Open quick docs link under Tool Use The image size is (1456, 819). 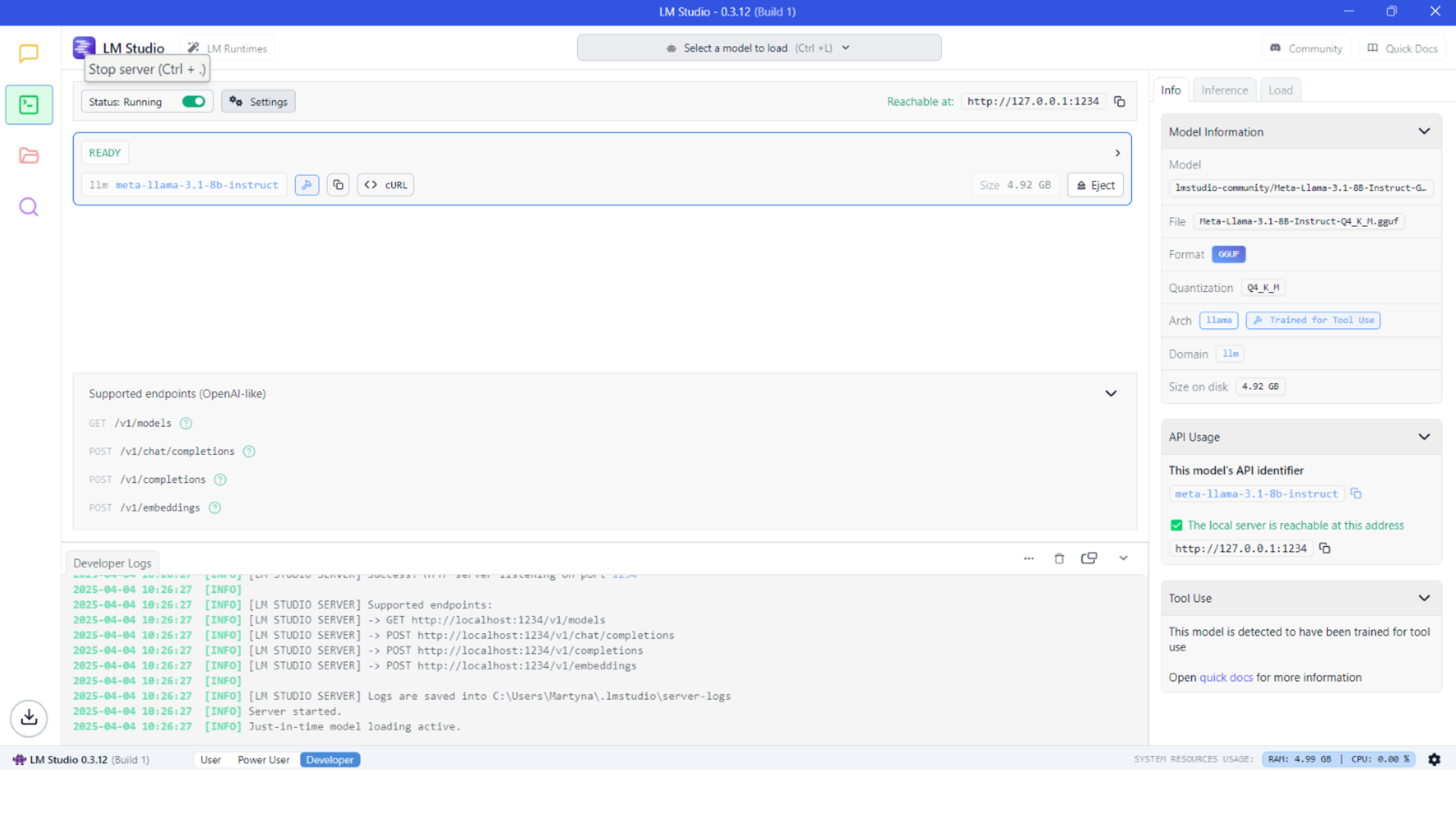pyautogui.click(x=1226, y=677)
